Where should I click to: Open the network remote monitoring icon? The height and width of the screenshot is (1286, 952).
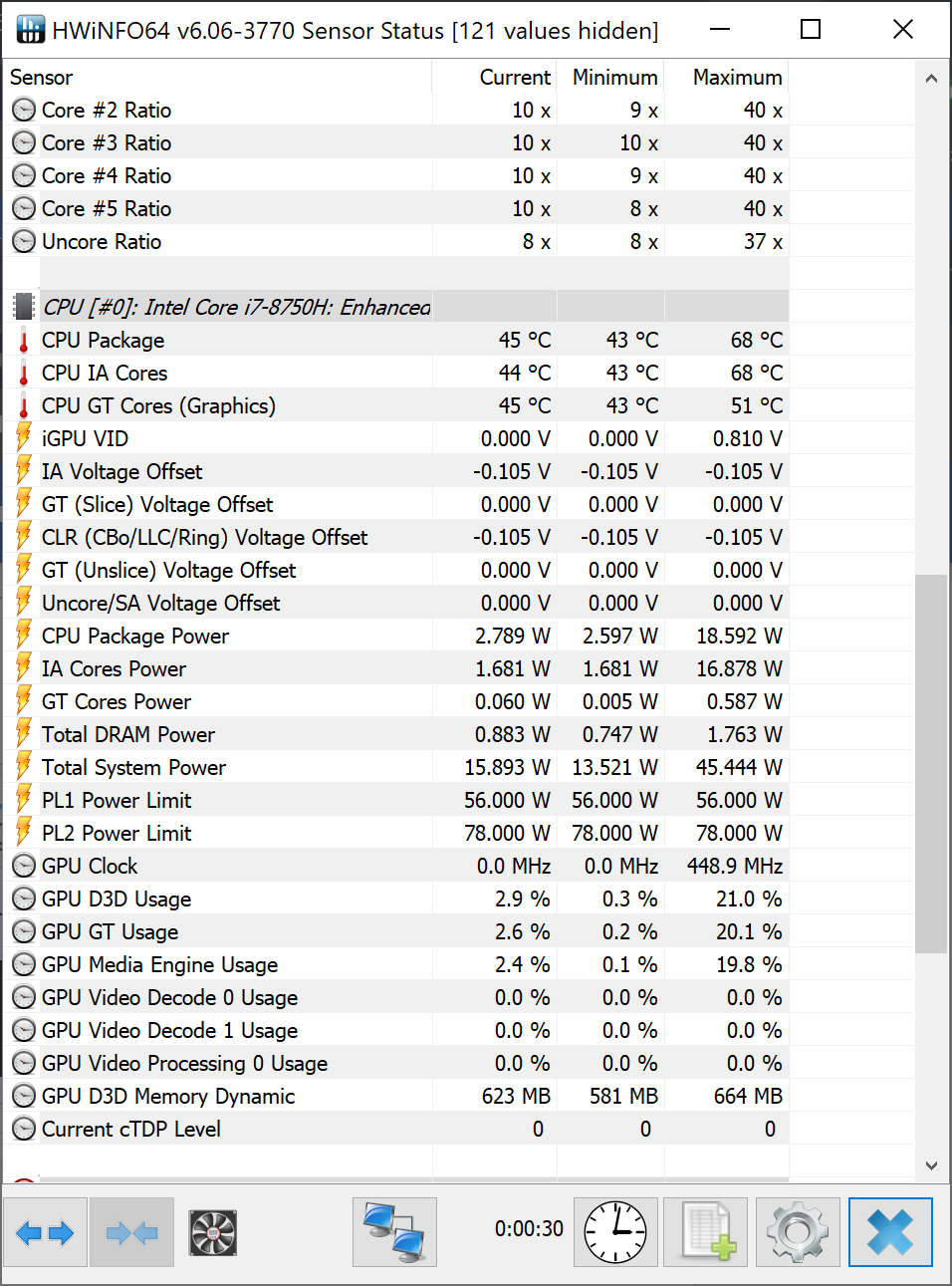coord(394,1232)
